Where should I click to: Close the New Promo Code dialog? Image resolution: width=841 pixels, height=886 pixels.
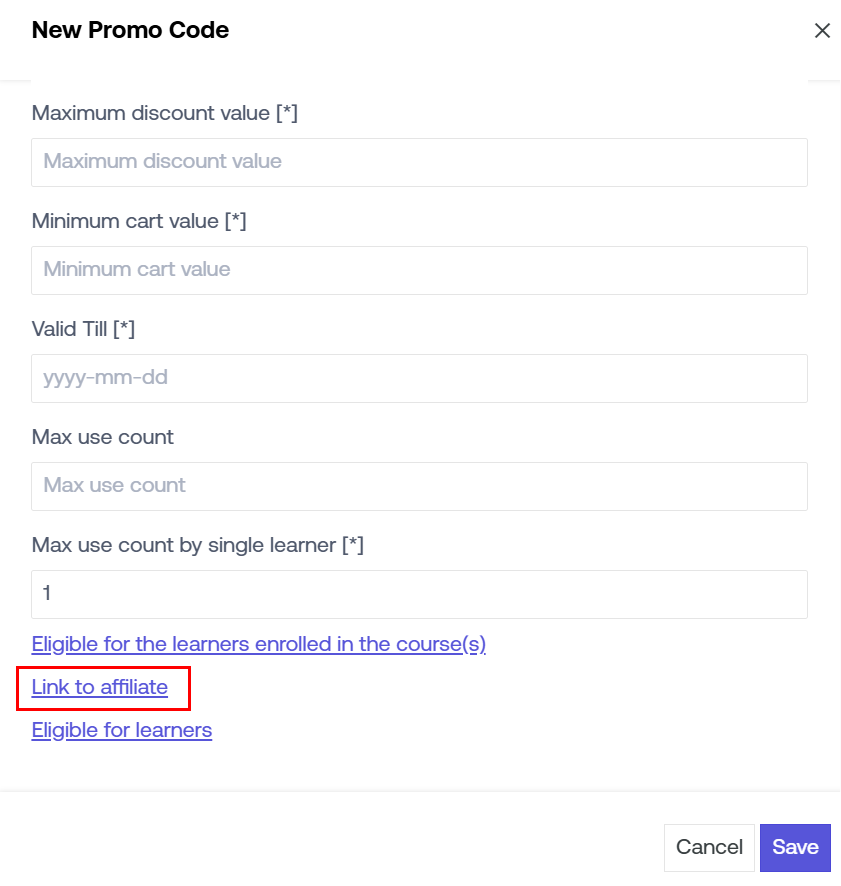[822, 31]
